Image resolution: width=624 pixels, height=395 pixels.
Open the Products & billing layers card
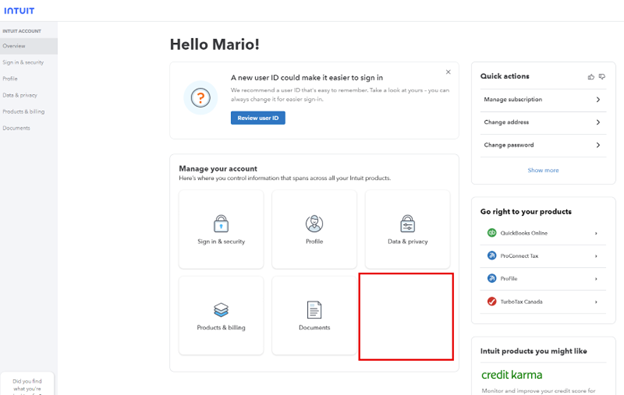coord(221,315)
